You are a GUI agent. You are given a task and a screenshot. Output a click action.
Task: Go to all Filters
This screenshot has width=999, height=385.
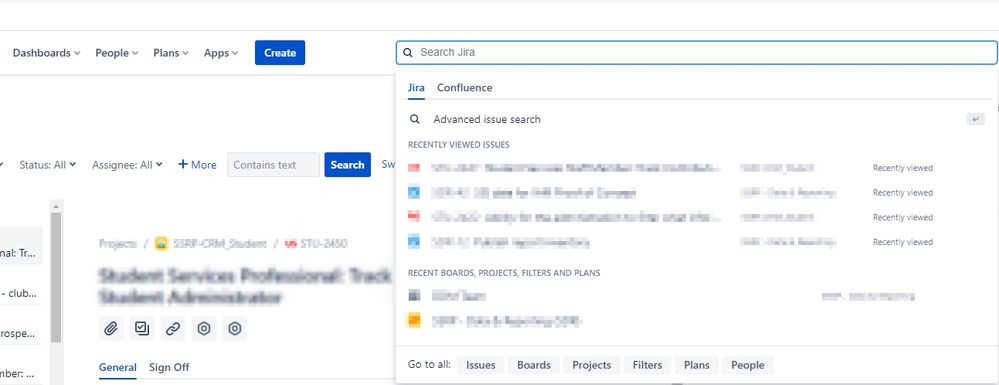(x=647, y=365)
